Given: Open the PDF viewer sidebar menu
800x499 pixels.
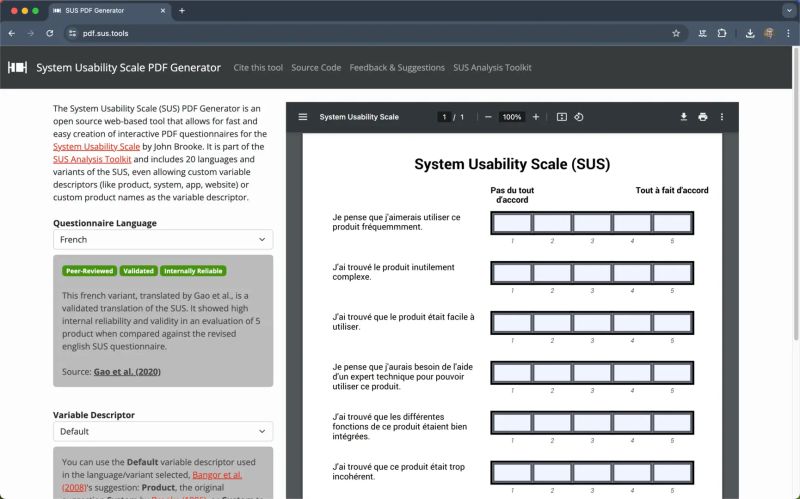Looking at the screenshot, I should (303, 117).
